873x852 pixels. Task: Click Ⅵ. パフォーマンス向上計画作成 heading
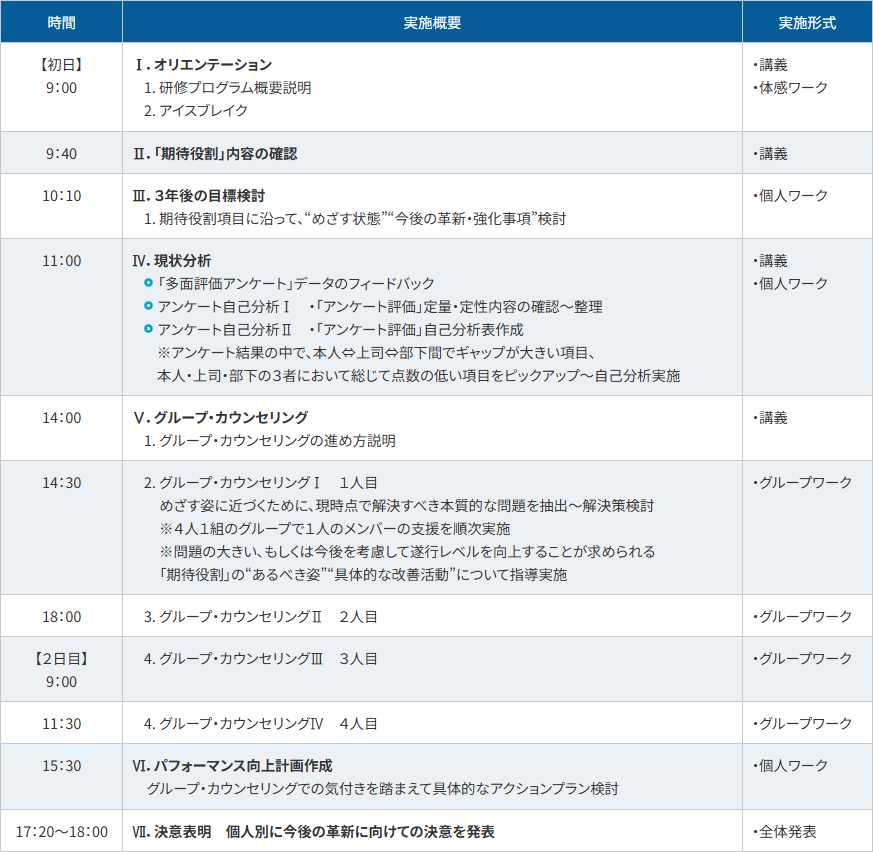tap(232, 766)
